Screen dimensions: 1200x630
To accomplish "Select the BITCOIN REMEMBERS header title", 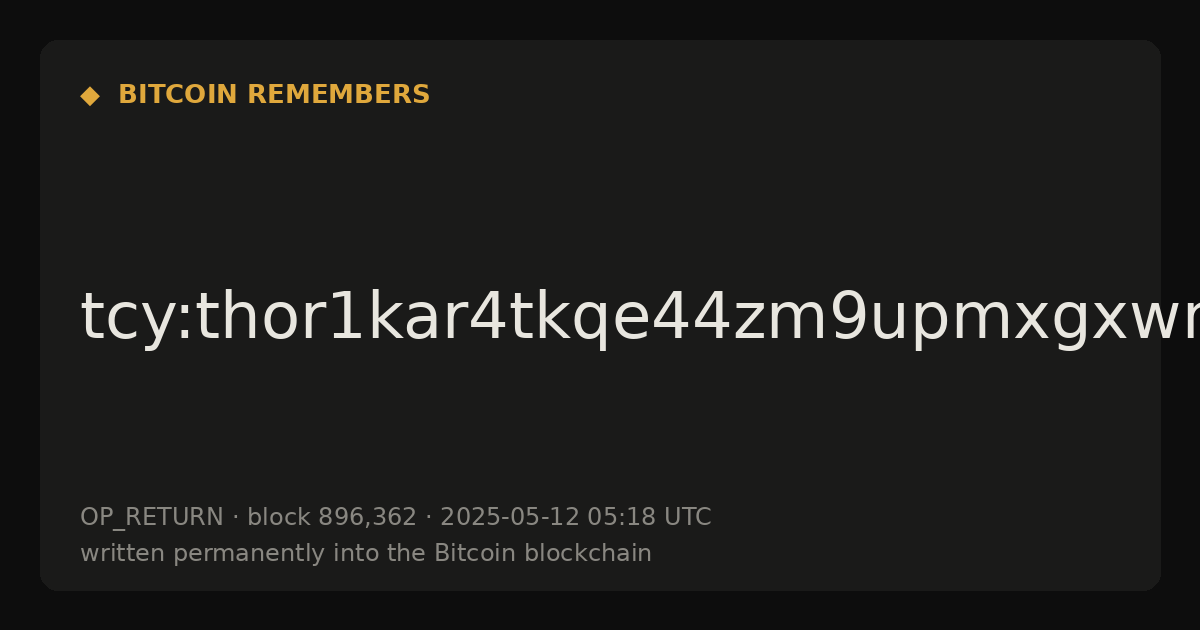I will 274,95.
